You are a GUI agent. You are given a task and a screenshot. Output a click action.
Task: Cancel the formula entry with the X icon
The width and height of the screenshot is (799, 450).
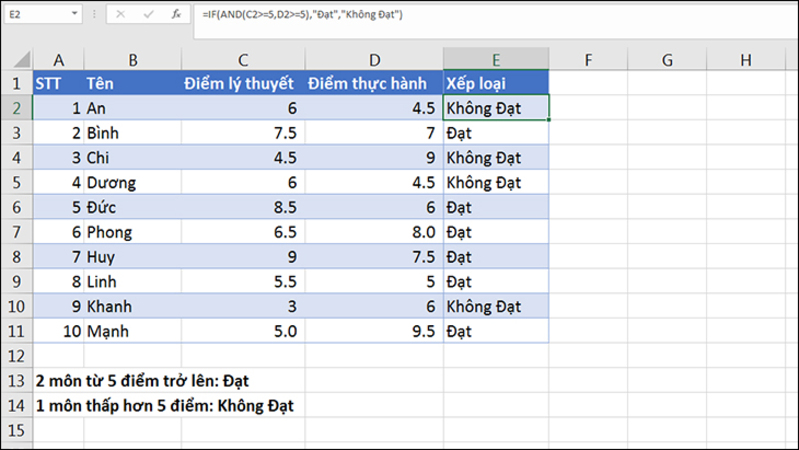pos(120,14)
